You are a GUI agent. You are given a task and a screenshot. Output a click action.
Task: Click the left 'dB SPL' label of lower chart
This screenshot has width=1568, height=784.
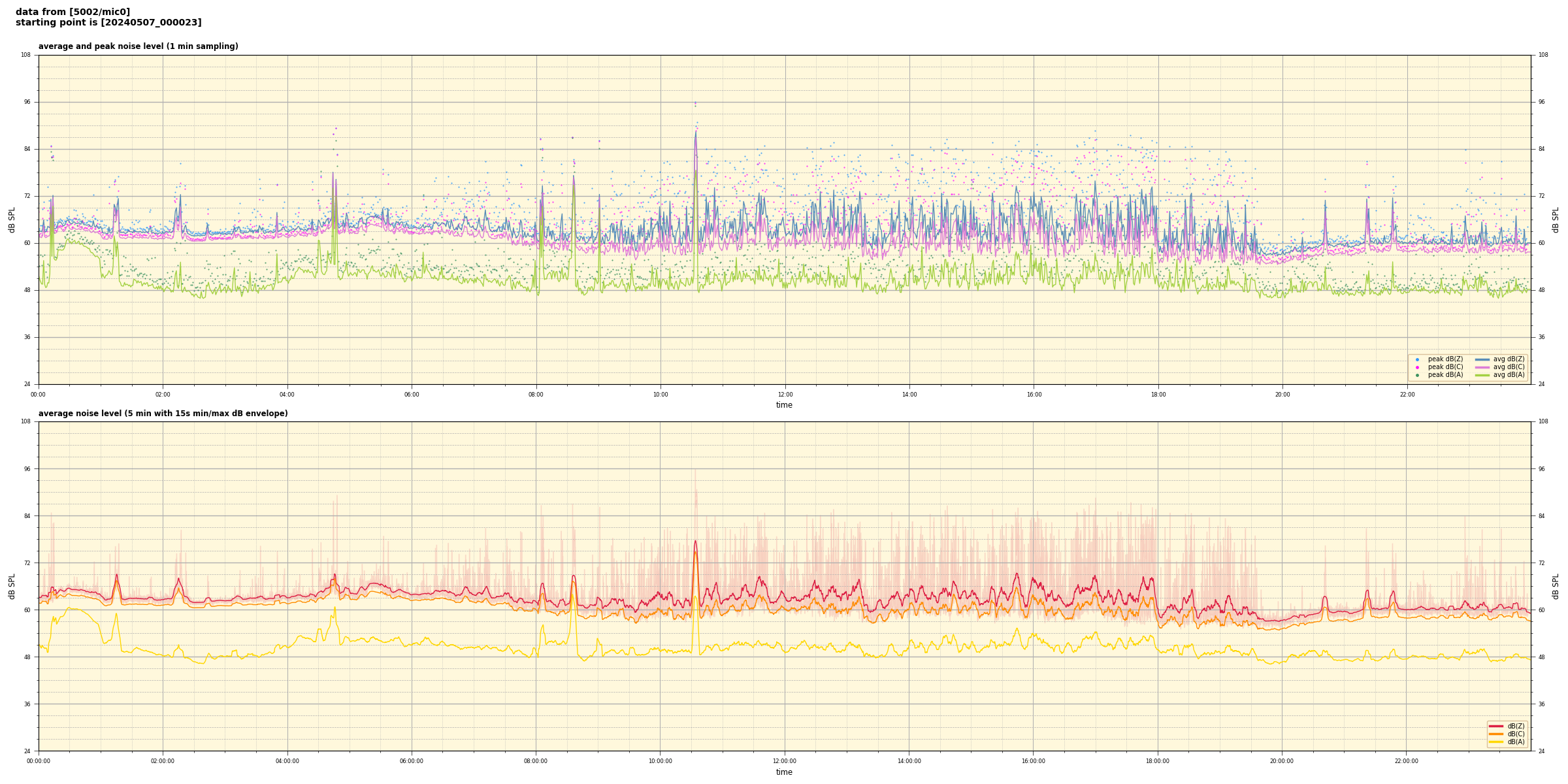pos(12,586)
